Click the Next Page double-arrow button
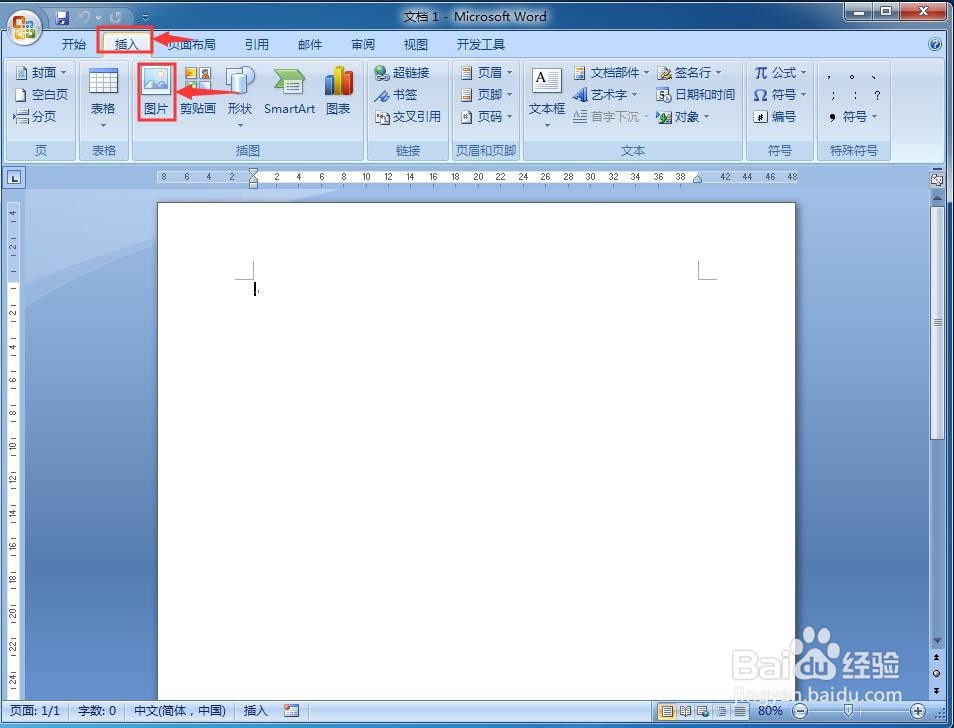954x728 pixels. 937,691
